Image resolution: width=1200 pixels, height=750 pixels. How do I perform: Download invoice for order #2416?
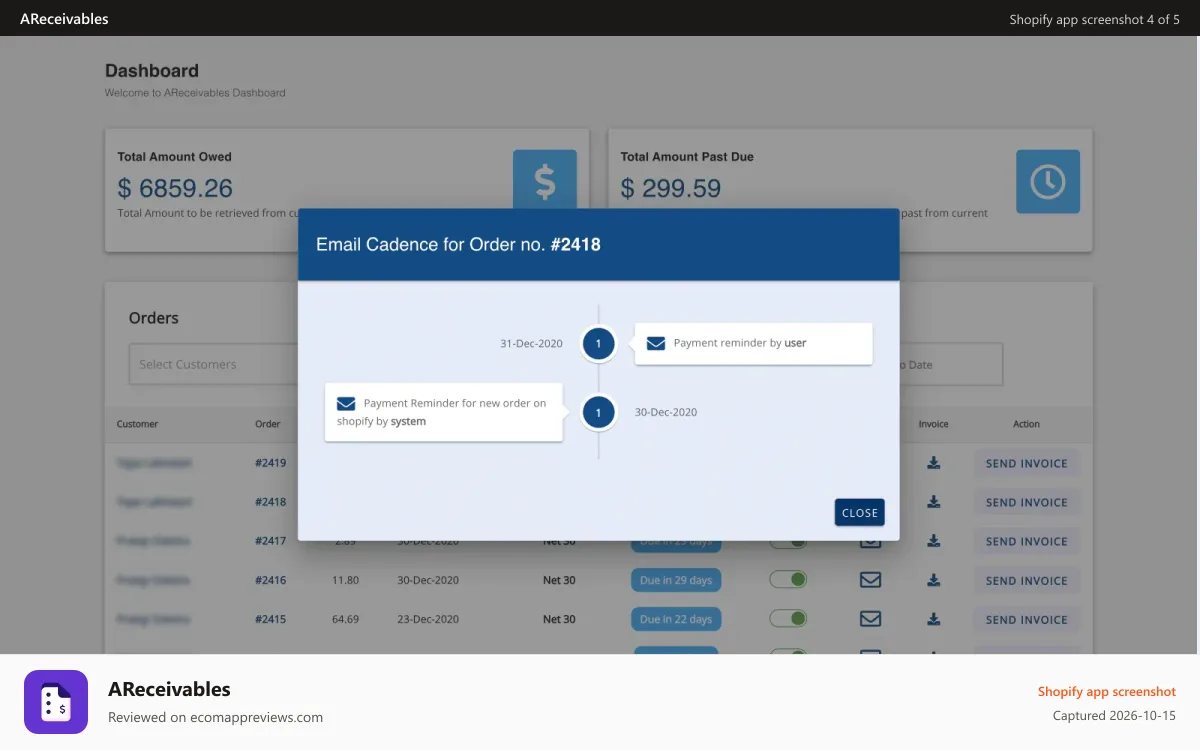[933, 580]
